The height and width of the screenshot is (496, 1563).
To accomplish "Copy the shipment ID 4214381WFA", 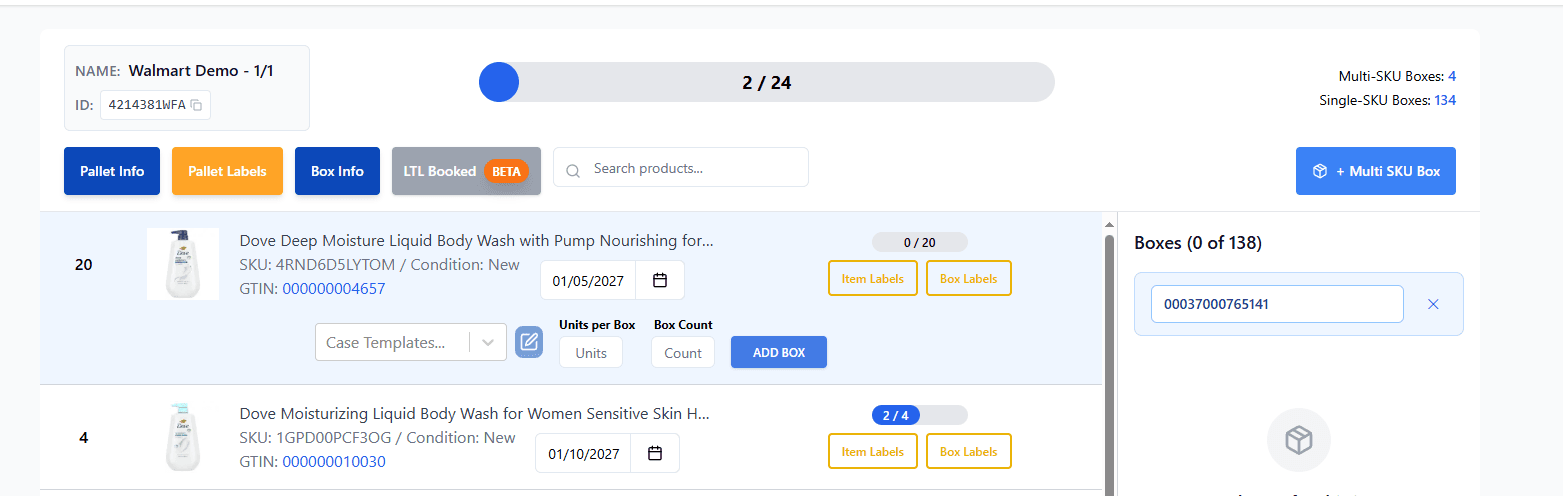I will click(196, 105).
